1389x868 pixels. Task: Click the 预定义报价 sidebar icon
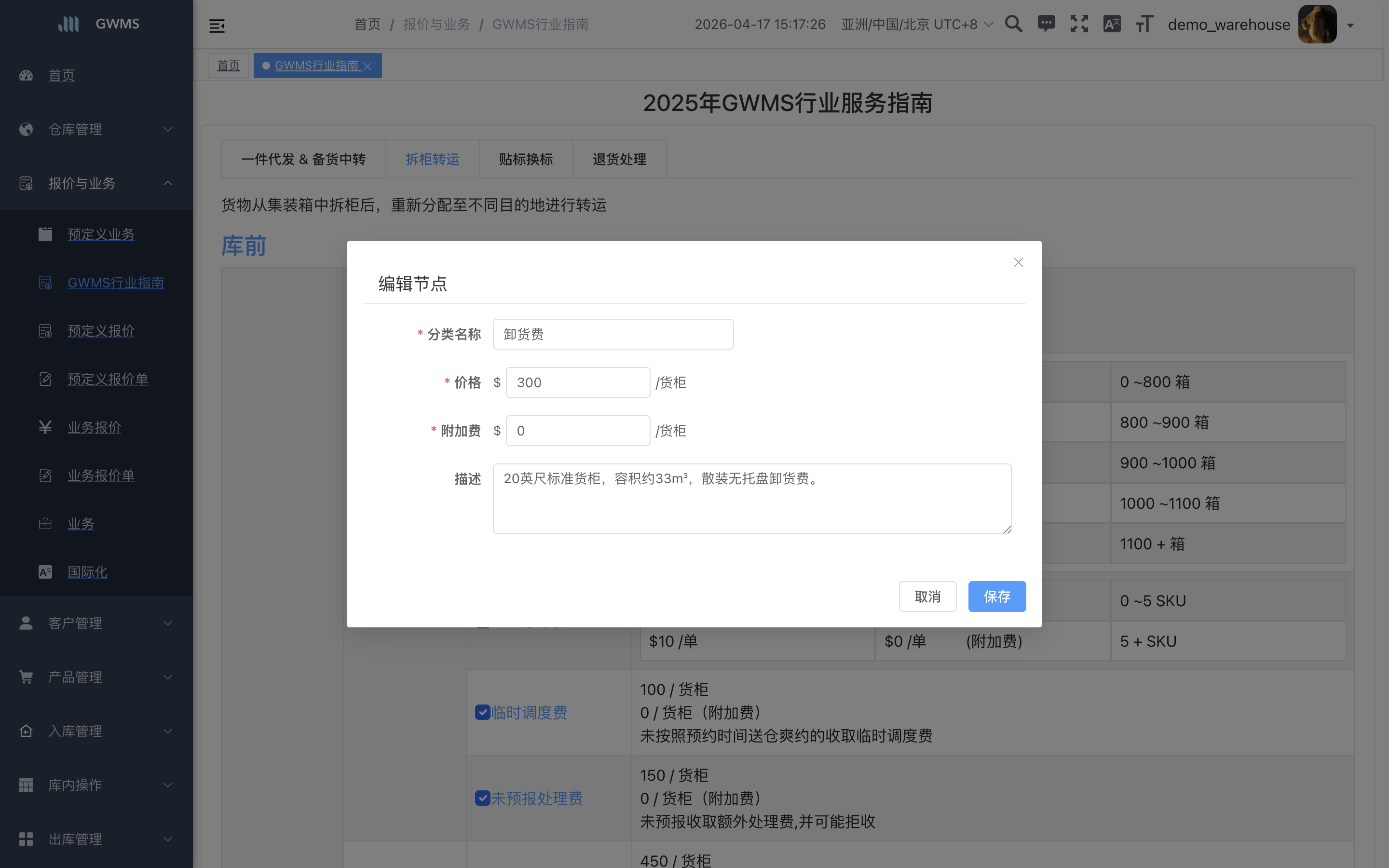45,331
